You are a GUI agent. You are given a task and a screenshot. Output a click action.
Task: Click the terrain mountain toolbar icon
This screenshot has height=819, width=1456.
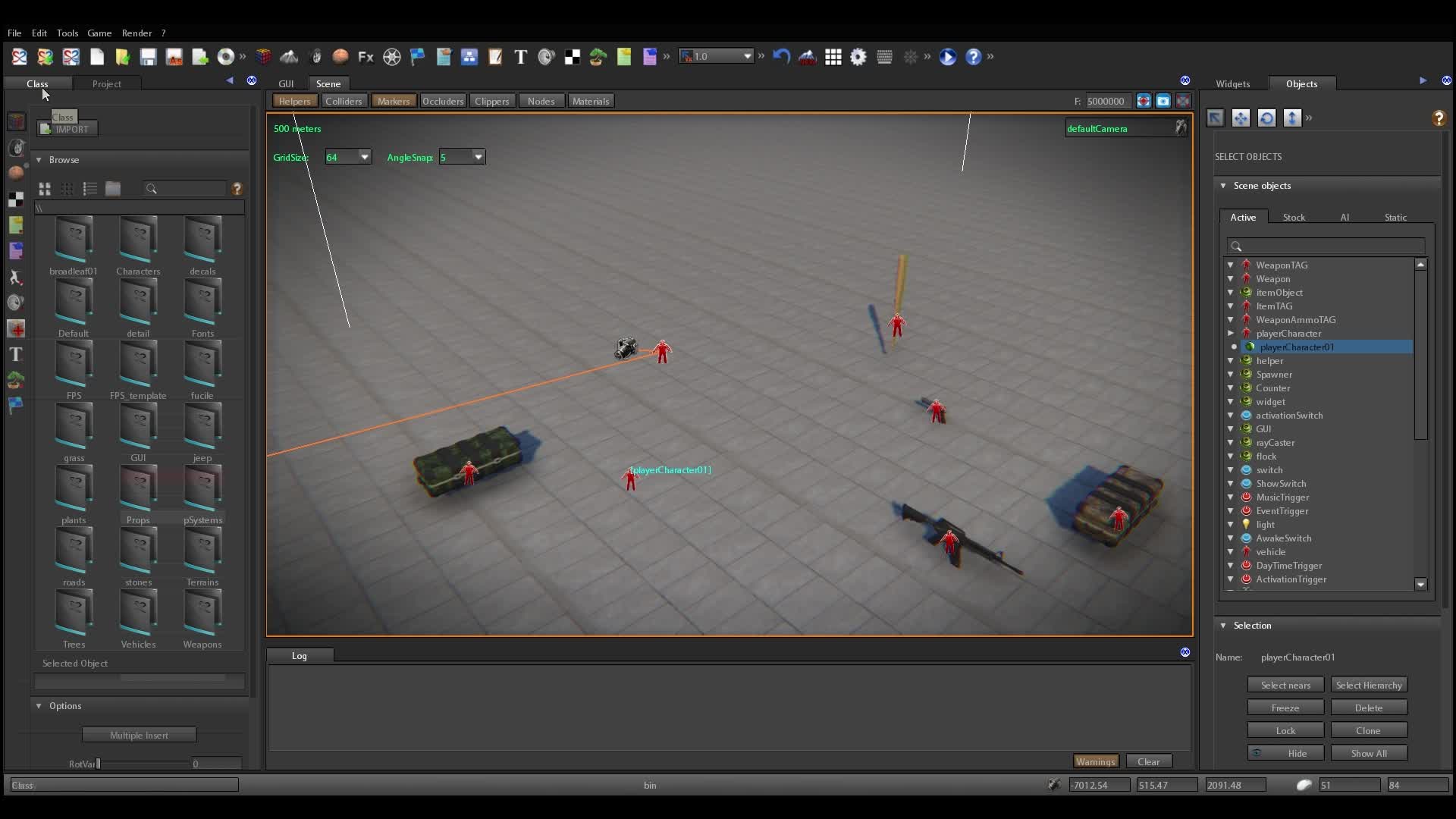[289, 57]
